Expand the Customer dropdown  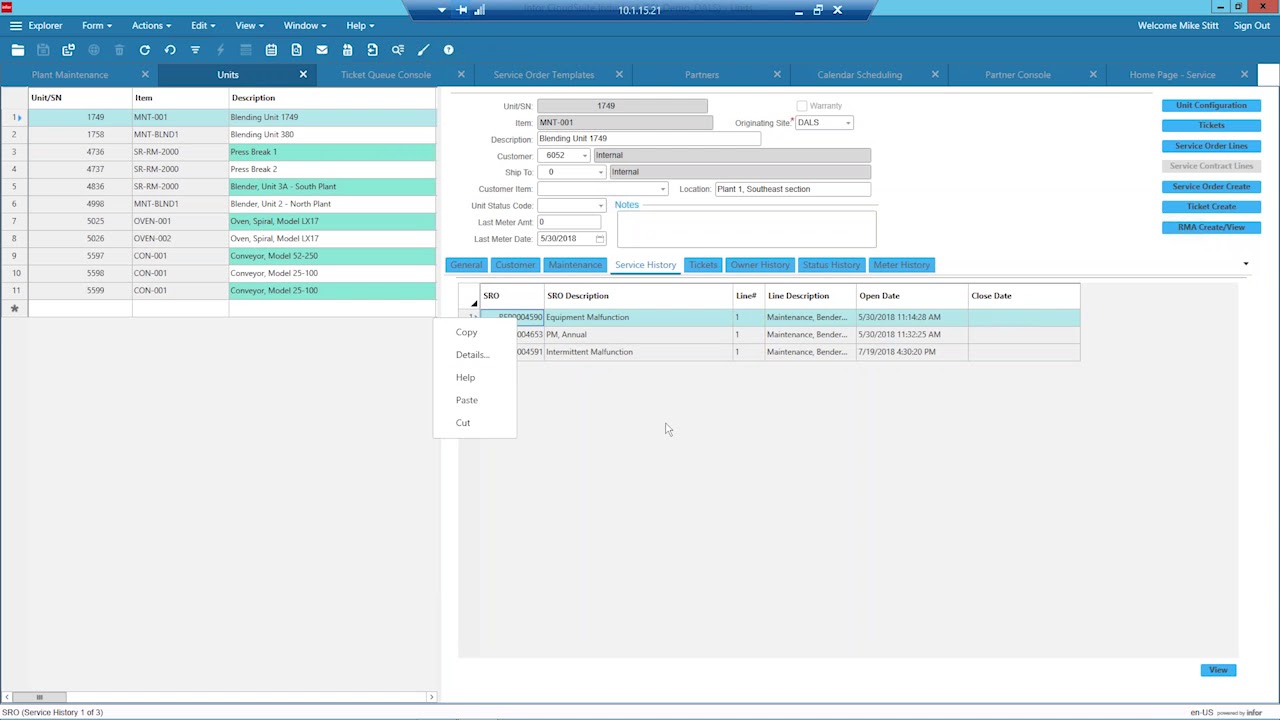pos(585,156)
